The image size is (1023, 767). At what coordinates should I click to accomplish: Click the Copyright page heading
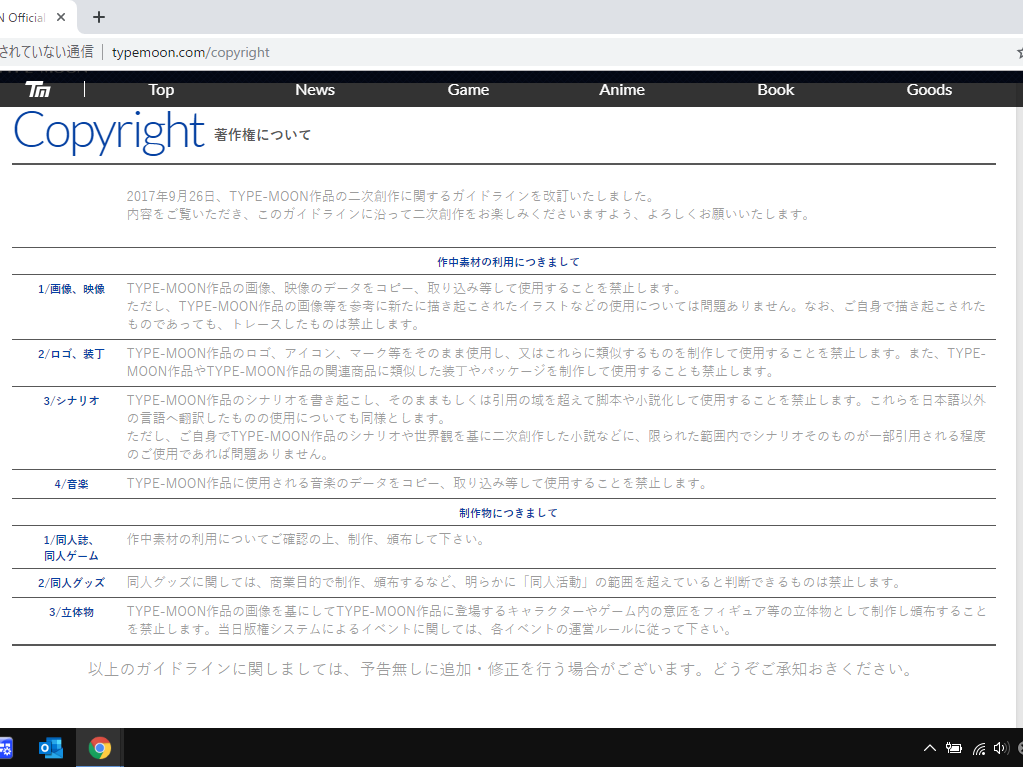(108, 131)
